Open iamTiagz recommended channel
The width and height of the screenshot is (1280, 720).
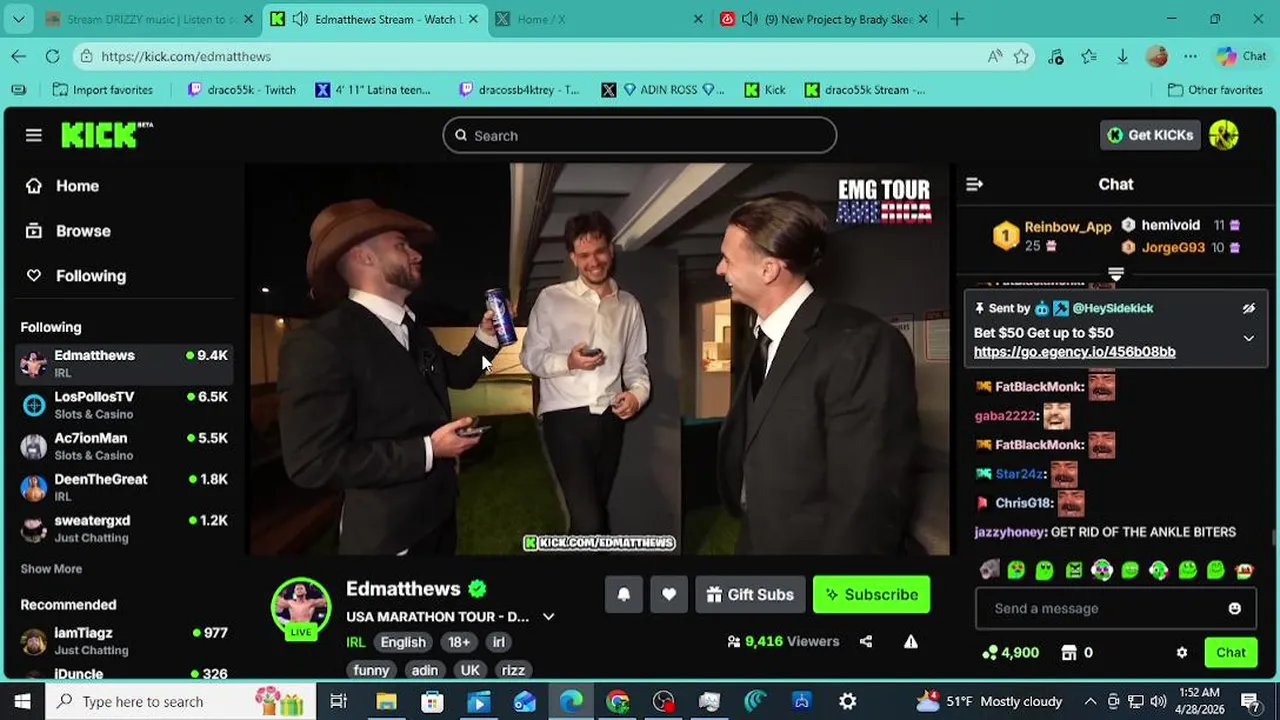click(x=125, y=641)
